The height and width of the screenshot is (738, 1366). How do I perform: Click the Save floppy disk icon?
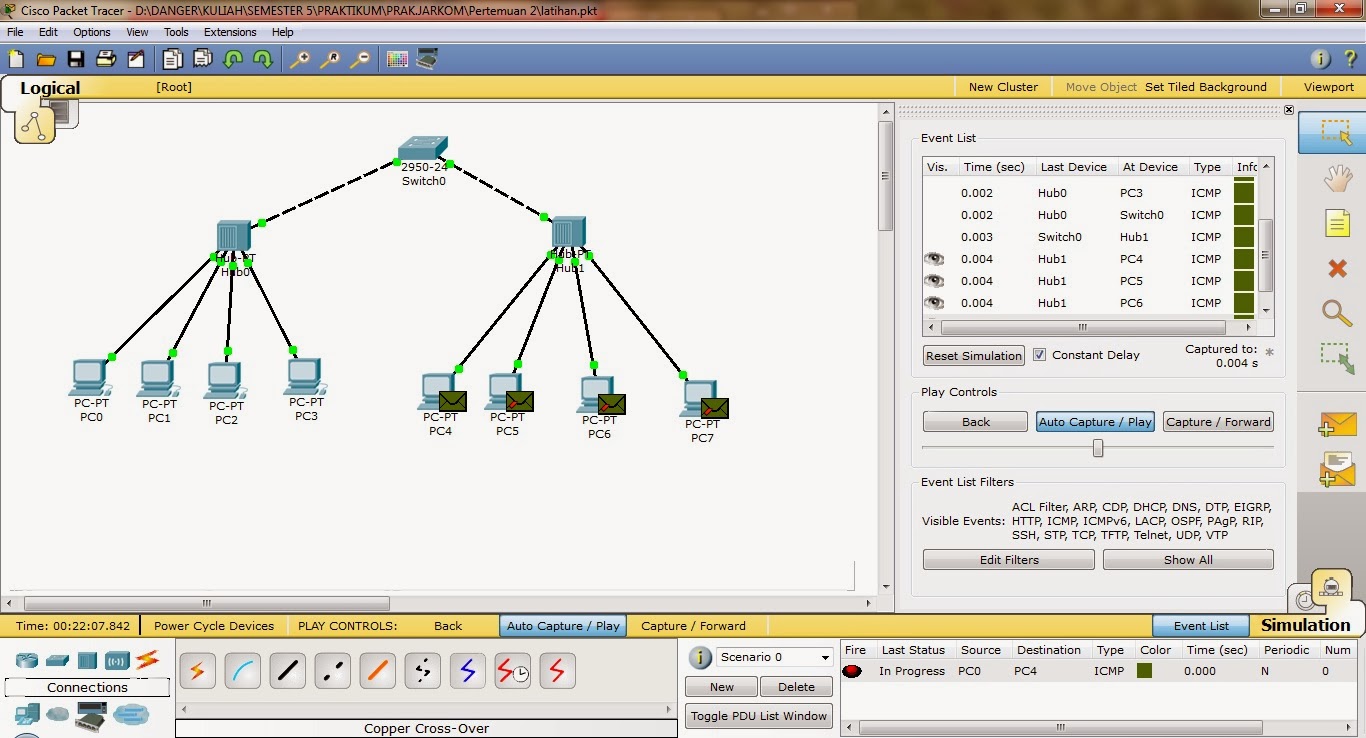(76, 60)
